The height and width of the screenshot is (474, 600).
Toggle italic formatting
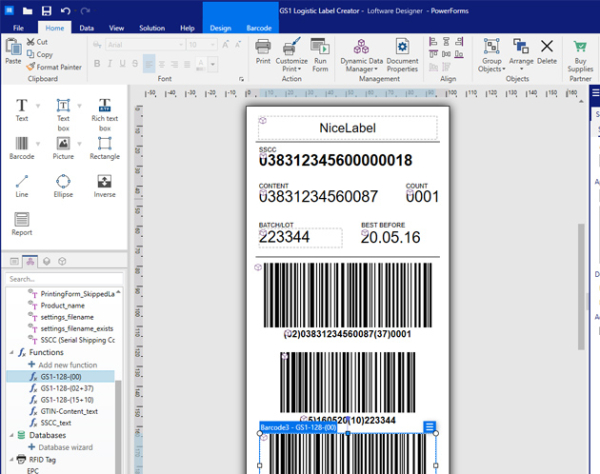(110, 64)
